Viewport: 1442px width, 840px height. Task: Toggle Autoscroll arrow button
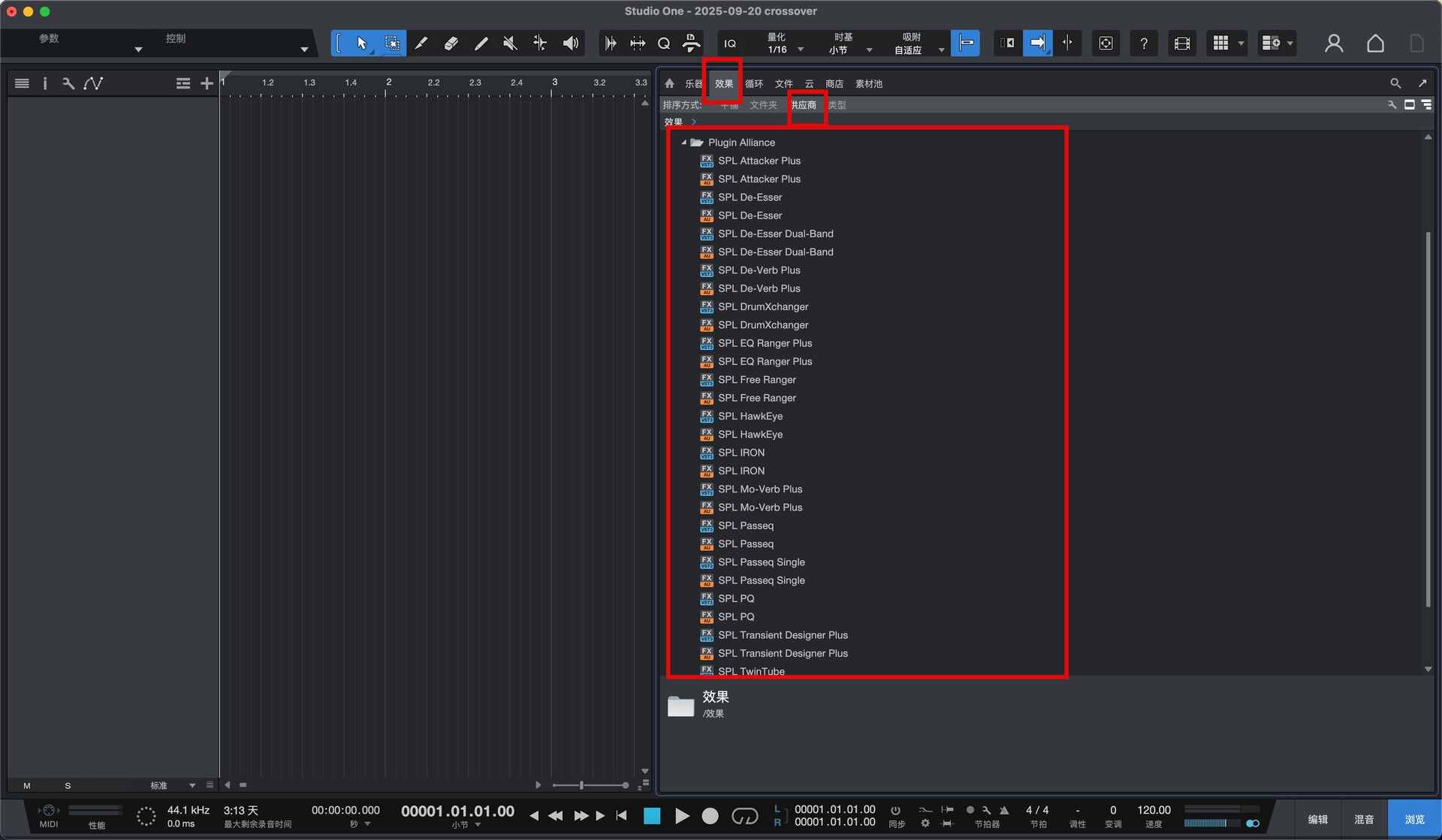[x=1037, y=44]
